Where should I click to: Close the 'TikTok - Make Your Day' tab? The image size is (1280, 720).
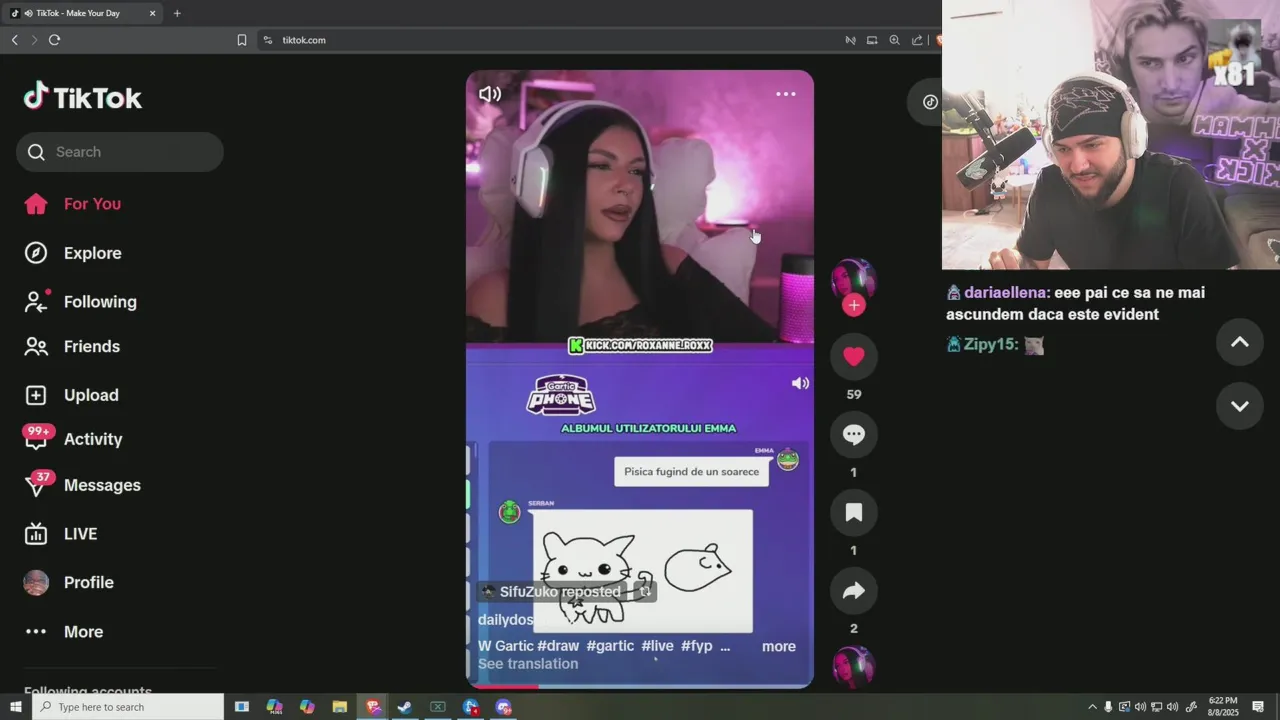152,13
